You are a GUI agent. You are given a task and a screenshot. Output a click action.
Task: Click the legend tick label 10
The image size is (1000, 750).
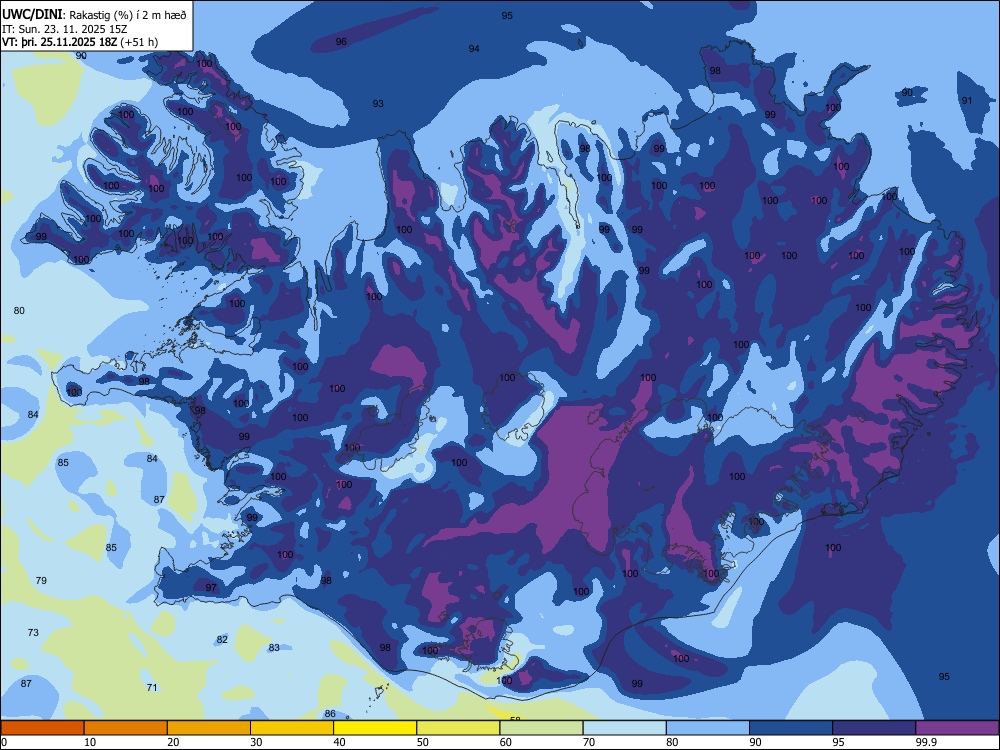point(90,742)
